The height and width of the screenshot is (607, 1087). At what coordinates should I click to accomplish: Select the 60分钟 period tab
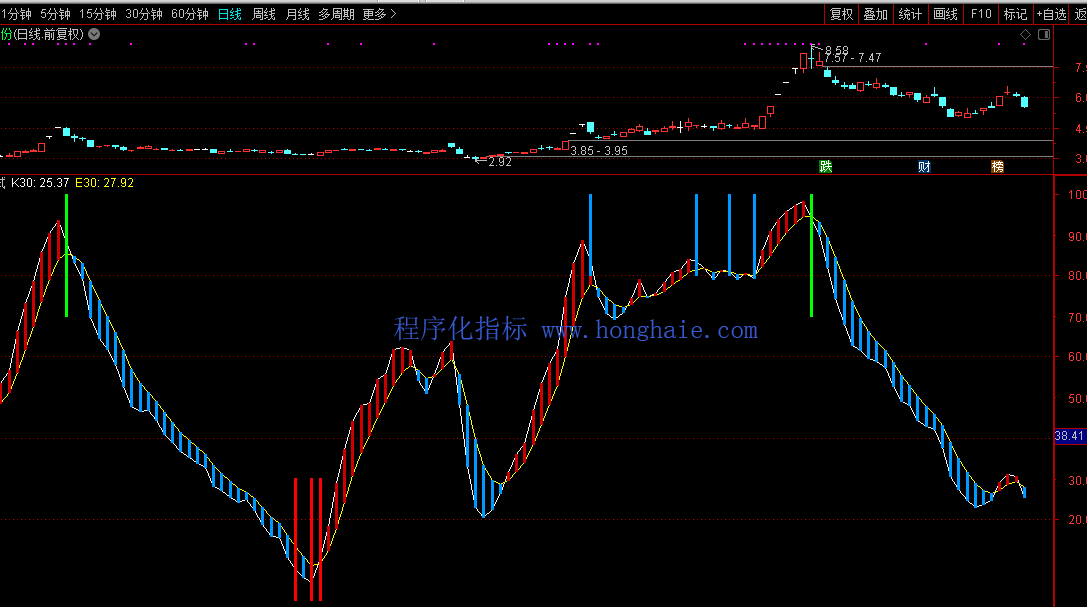tap(190, 14)
